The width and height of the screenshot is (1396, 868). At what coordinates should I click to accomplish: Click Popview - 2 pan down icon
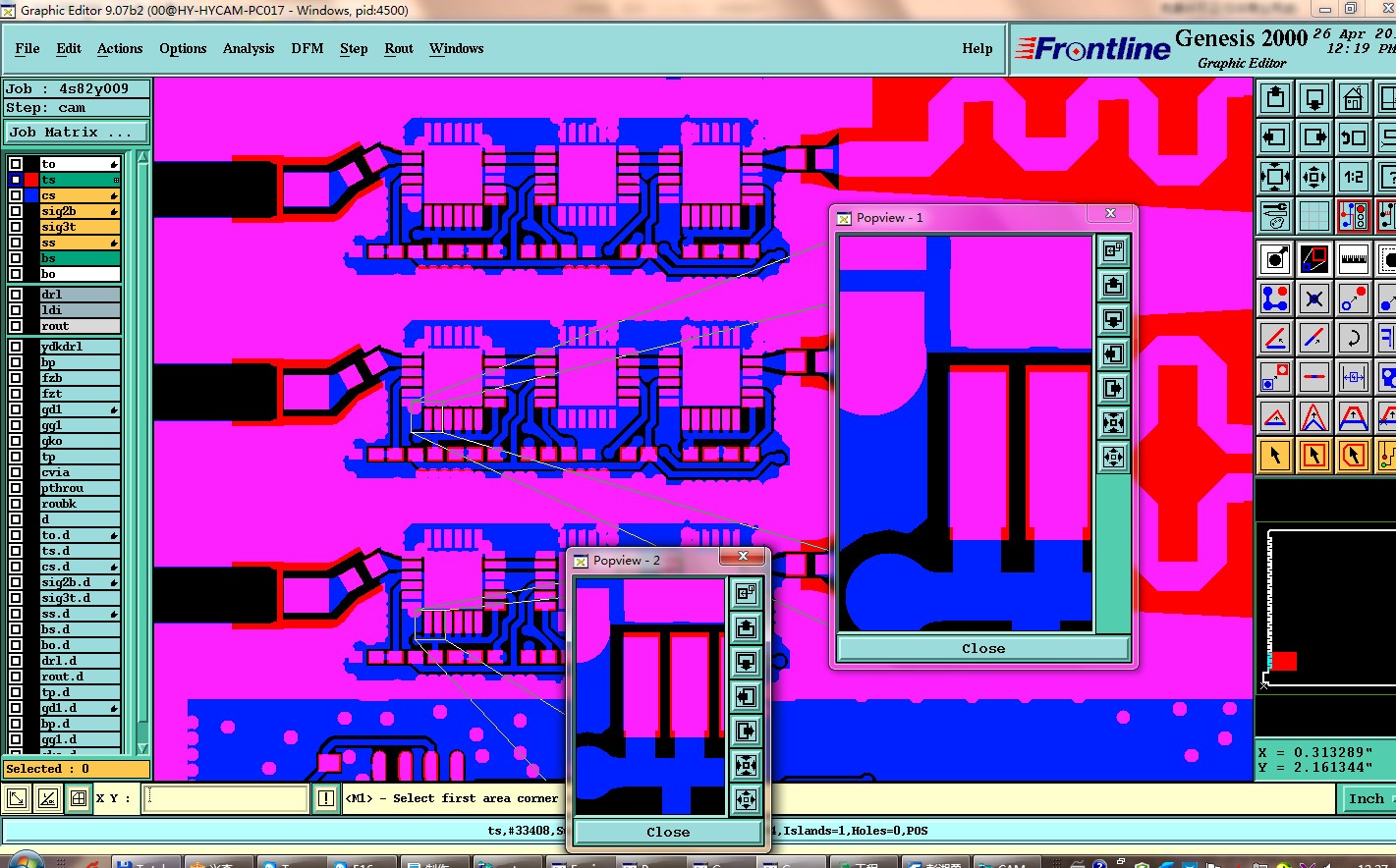pyautogui.click(x=746, y=662)
